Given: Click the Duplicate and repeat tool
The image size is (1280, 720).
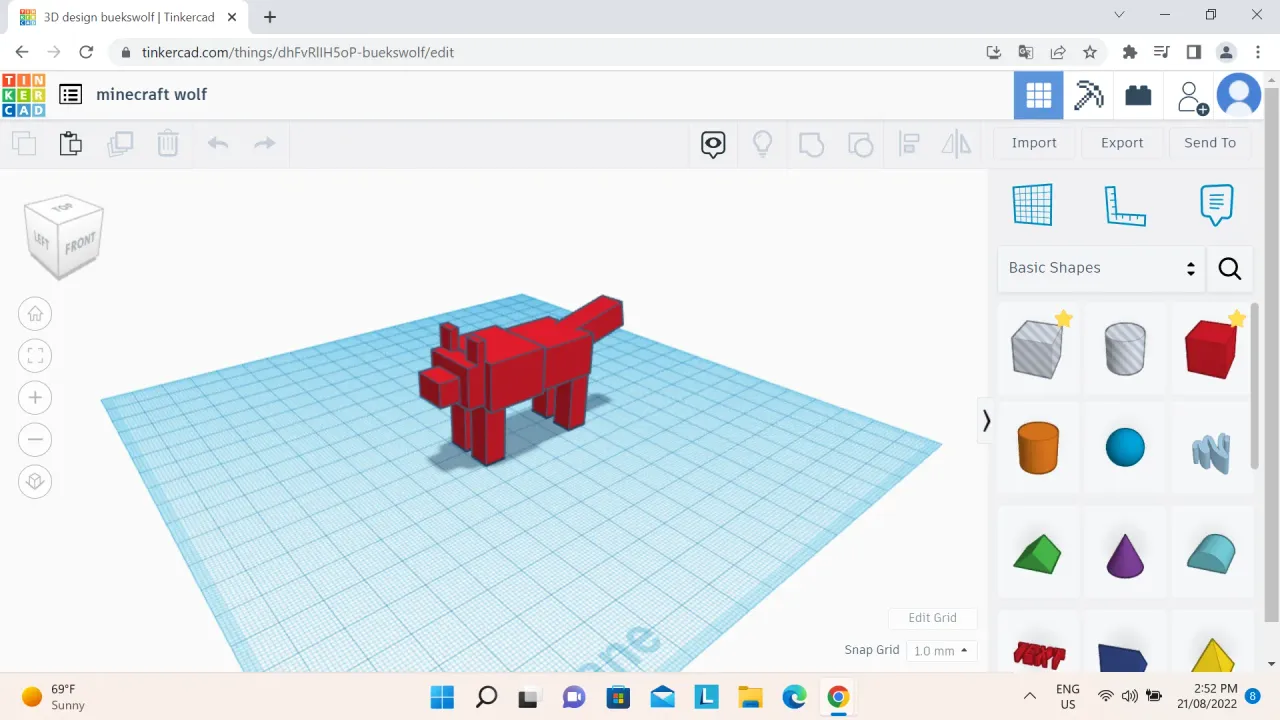Looking at the screenshot, I should coord(120,143).
